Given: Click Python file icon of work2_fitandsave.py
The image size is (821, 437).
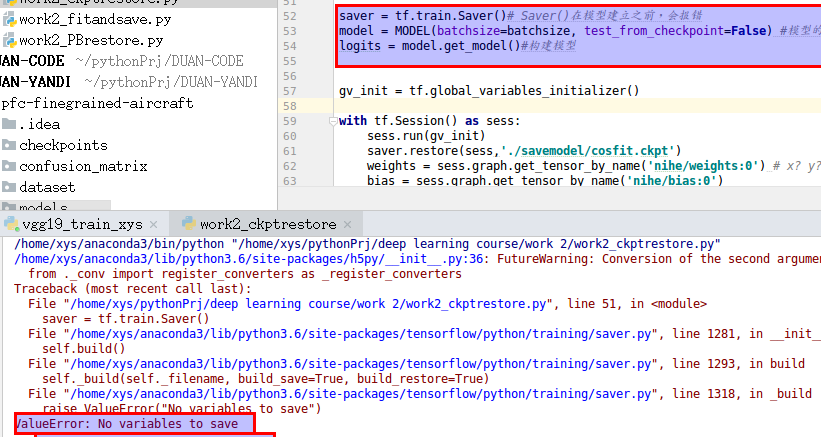Looking at the screenshot, I should pyautogui.click(x=9, y=20).
